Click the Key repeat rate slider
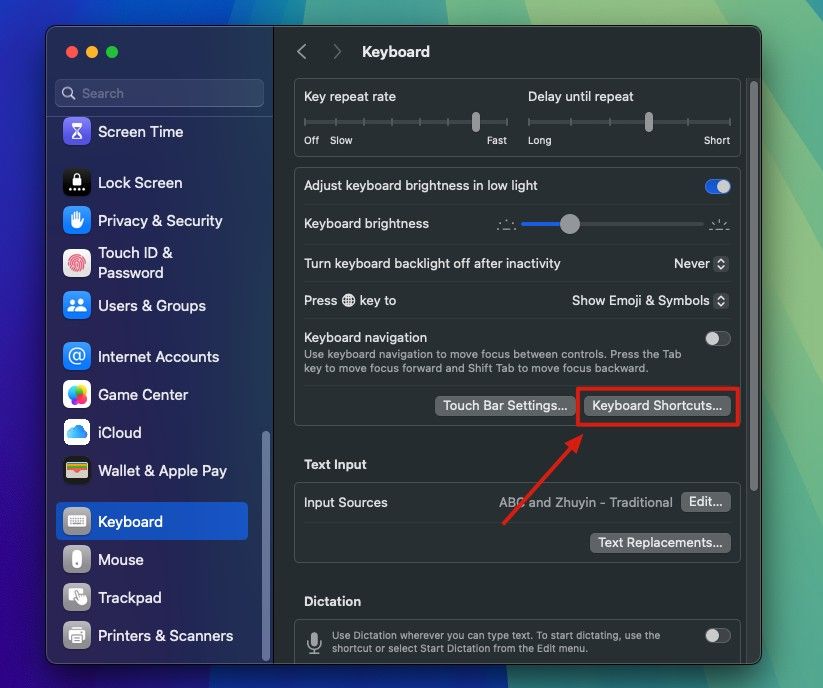The image size is (823, 688). click(405, 122)
